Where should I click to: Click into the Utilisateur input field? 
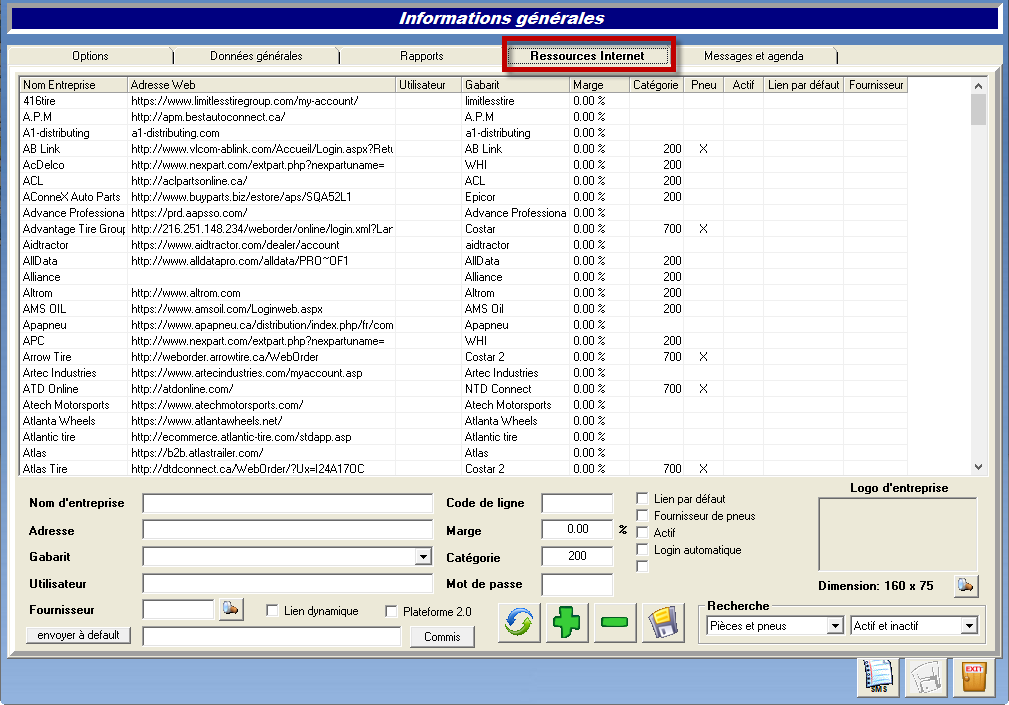coord(288,583)
